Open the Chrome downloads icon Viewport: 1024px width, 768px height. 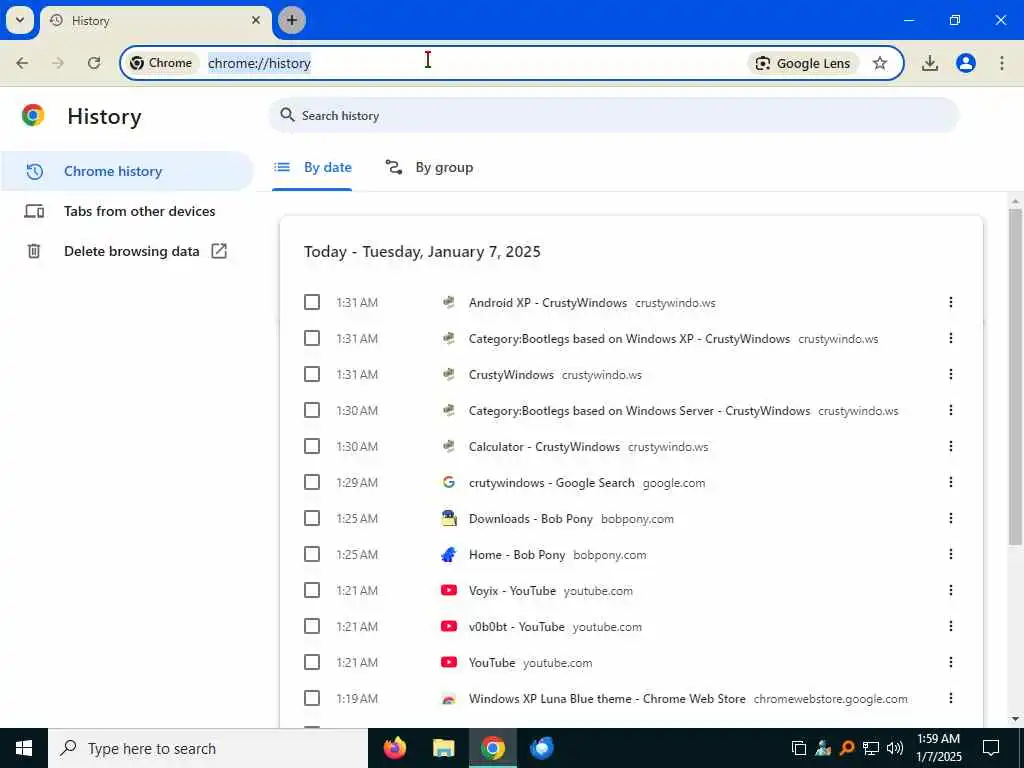click(x=929, y=63)
